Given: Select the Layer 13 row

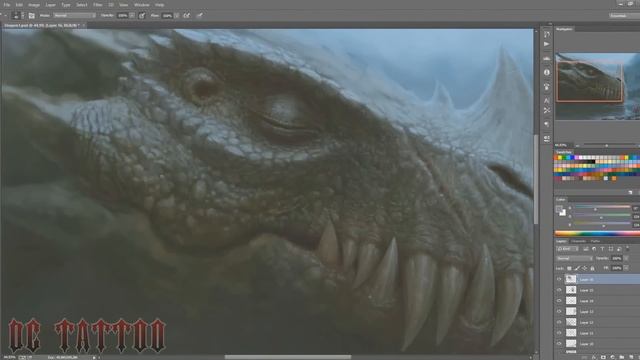Looking at the screenshot, I should click(598, 311).
